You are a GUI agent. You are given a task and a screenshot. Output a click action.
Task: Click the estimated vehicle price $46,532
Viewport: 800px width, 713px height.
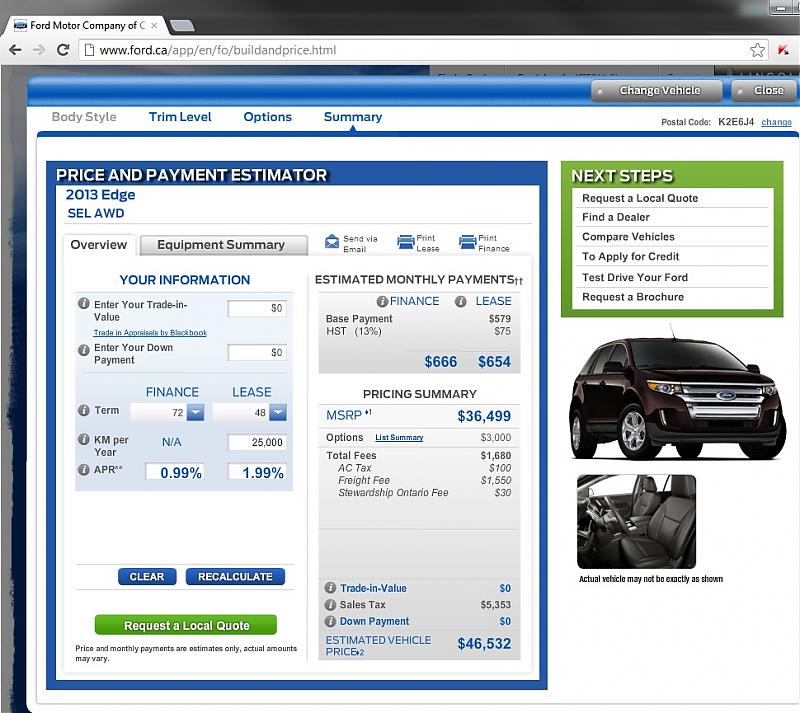point(484,644)
